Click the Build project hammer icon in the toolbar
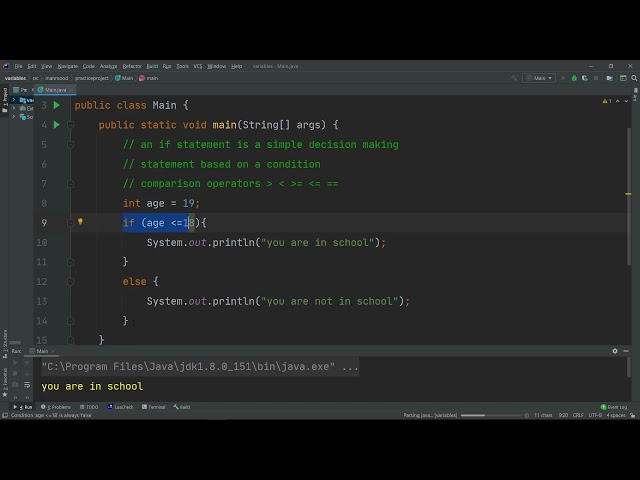Screen dimensions: 640x480 (514, 78)
